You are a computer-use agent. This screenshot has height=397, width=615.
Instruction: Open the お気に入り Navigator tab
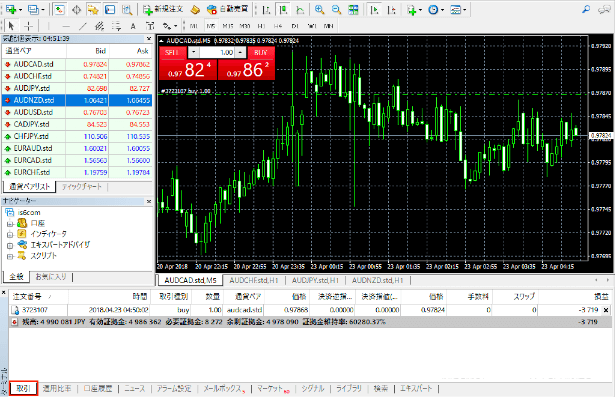coord(51,277)
